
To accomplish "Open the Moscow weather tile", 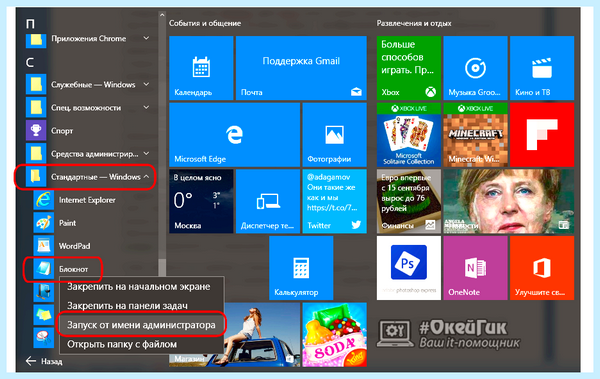I will coord(201,201).
